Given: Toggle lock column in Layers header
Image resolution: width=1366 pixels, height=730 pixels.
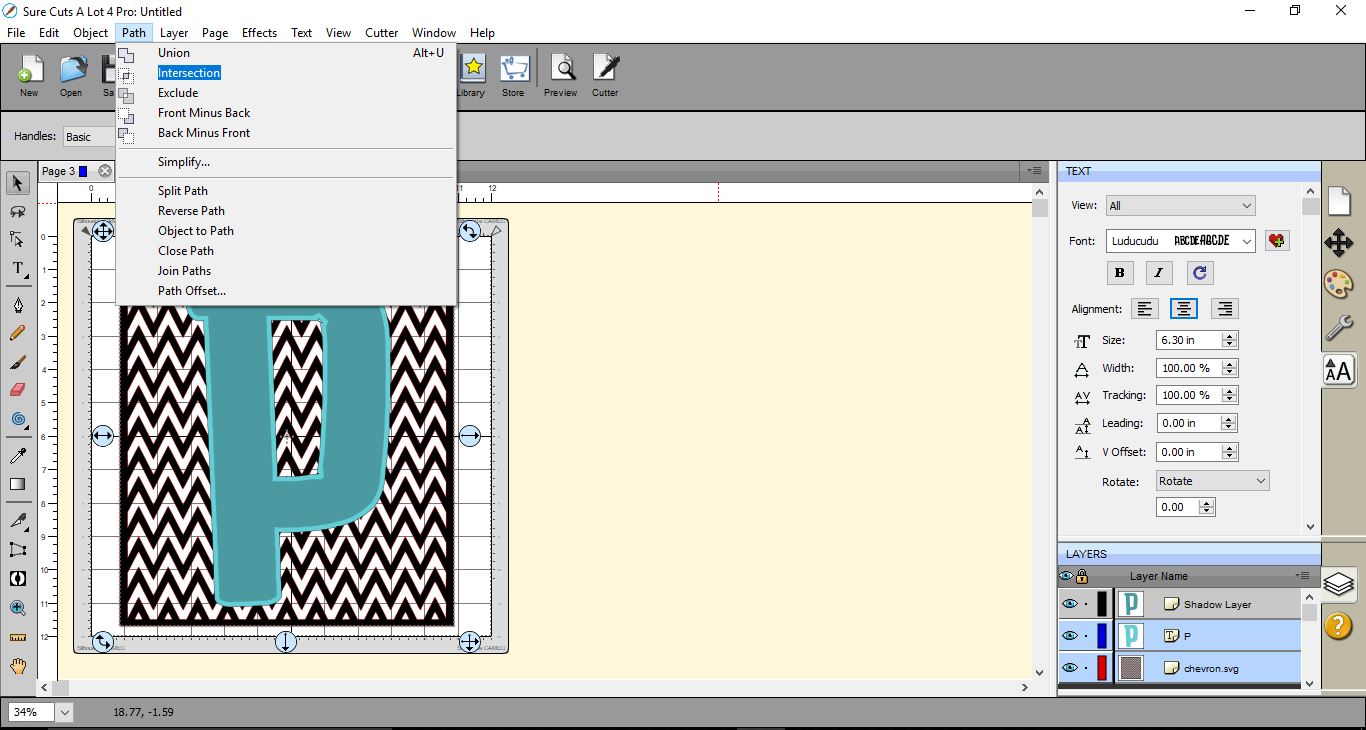Looking at the screenshot, I should (x=1082, y=576).
